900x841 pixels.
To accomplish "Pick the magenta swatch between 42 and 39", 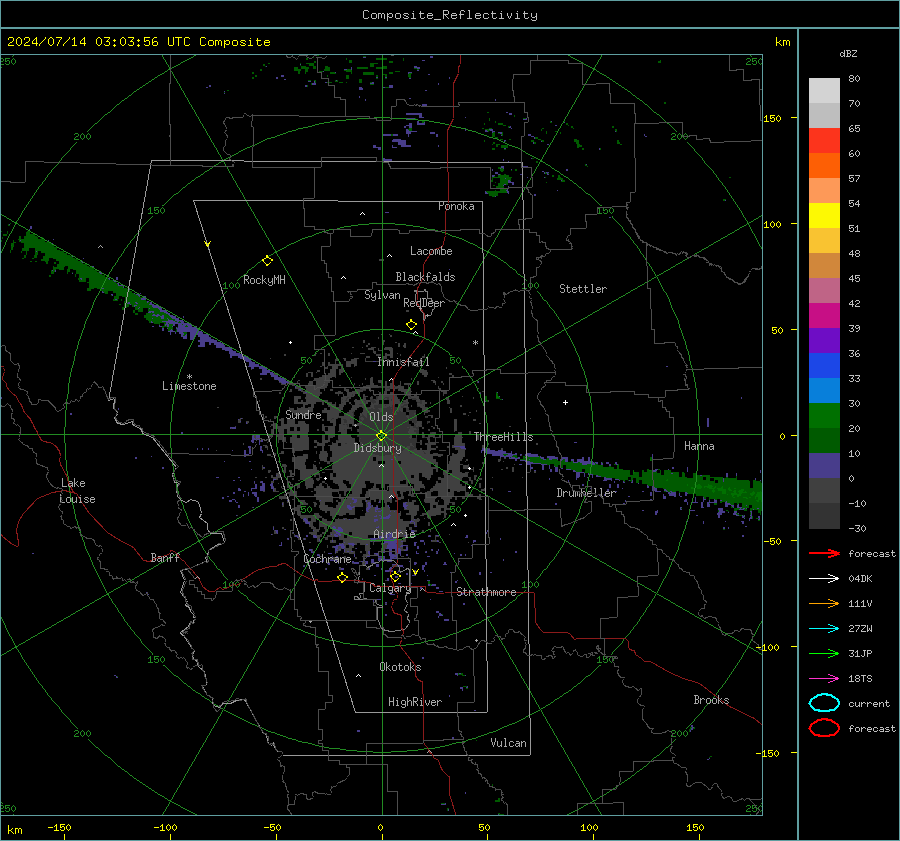I will coord(824,316).
